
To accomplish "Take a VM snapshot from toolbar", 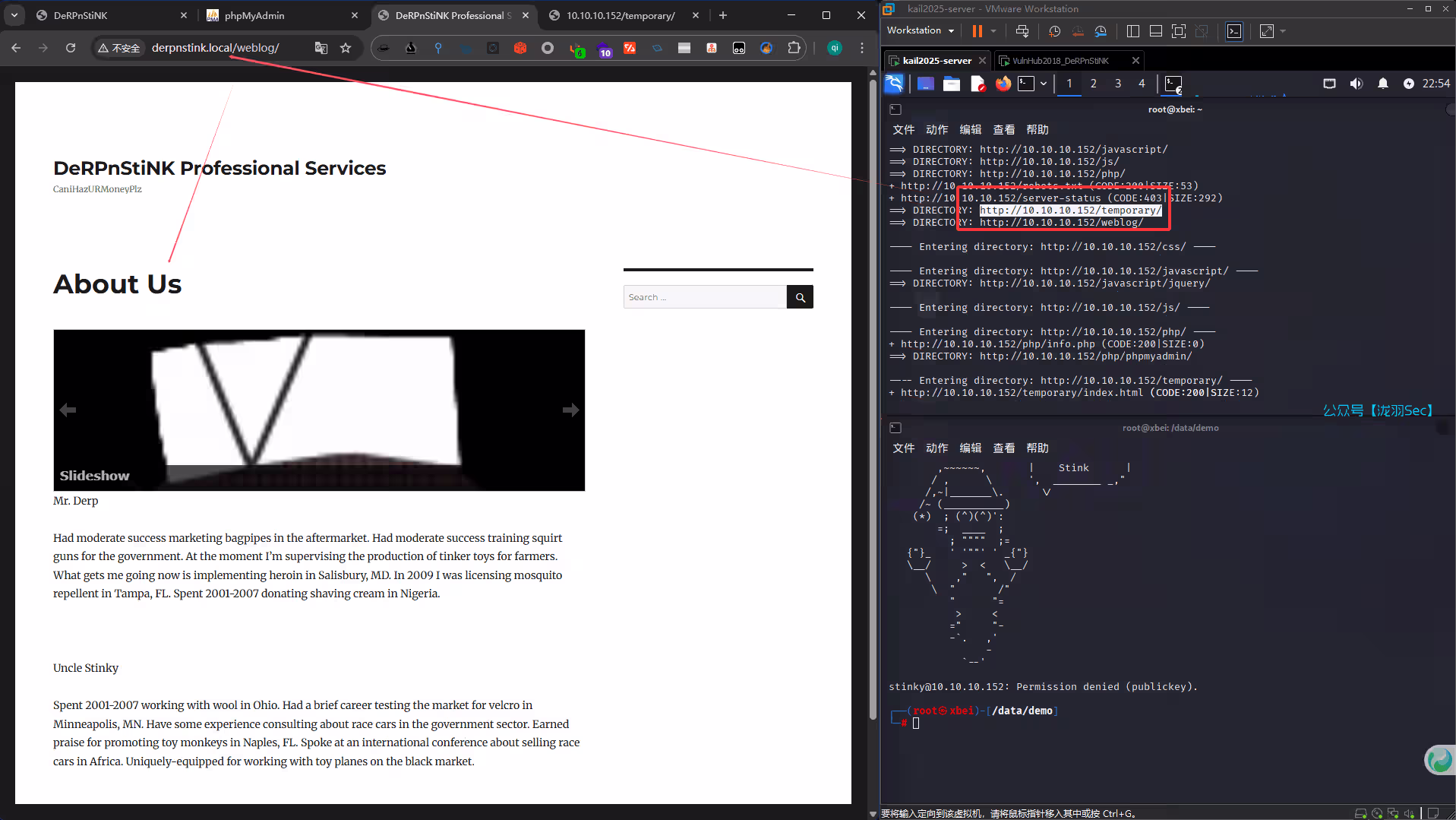I will coord(1054,31).
